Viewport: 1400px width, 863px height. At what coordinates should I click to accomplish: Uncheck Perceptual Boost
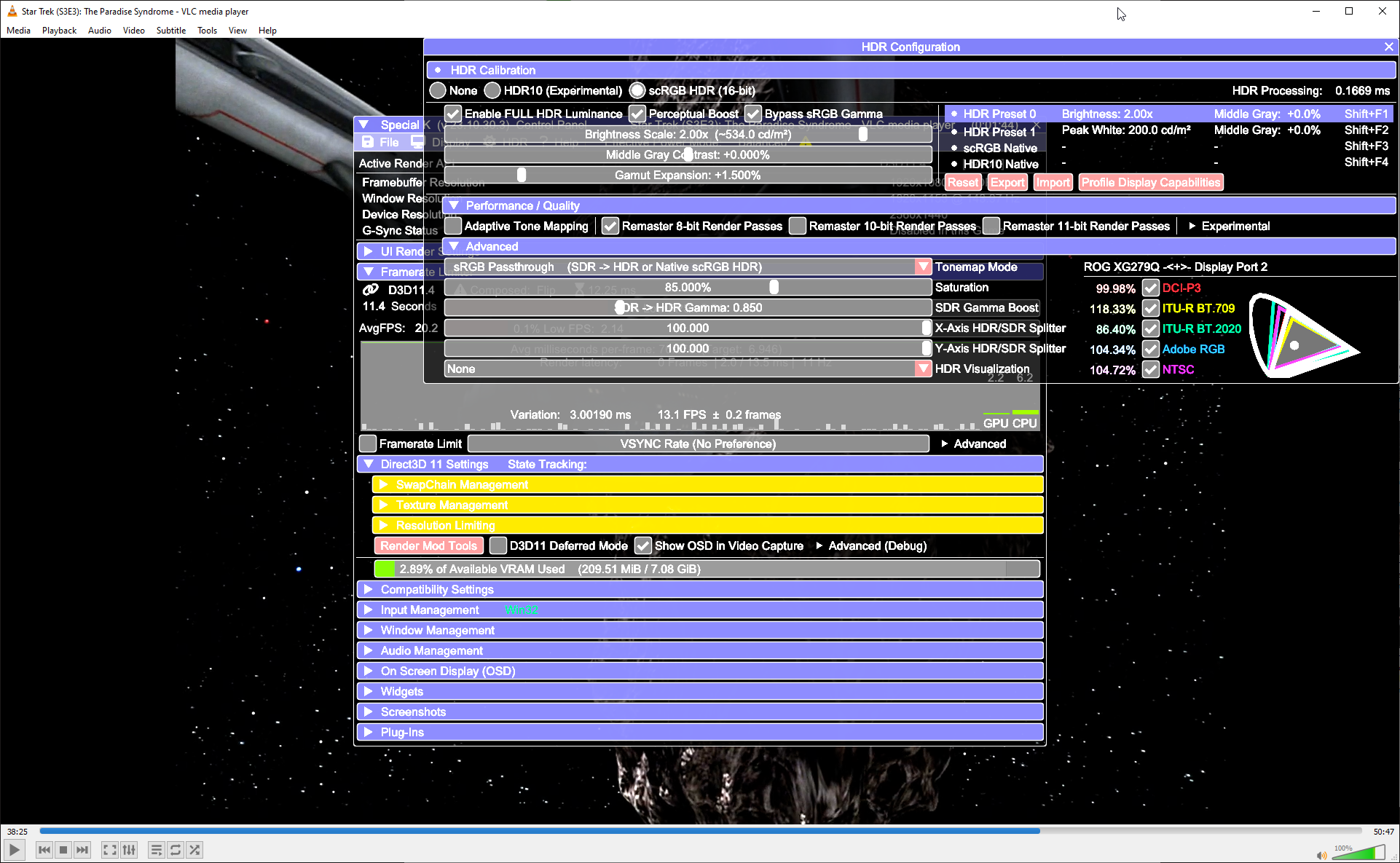(x=637, y=114)
